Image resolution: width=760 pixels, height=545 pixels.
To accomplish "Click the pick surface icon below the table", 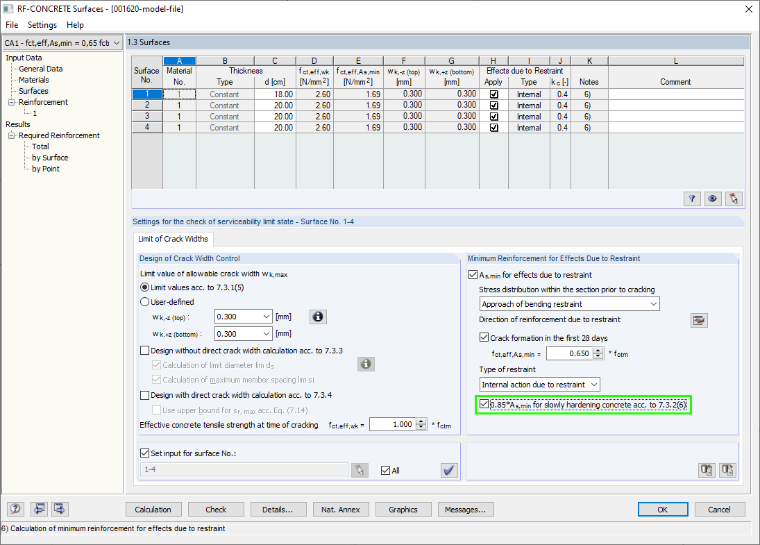I will click(733, 198).
